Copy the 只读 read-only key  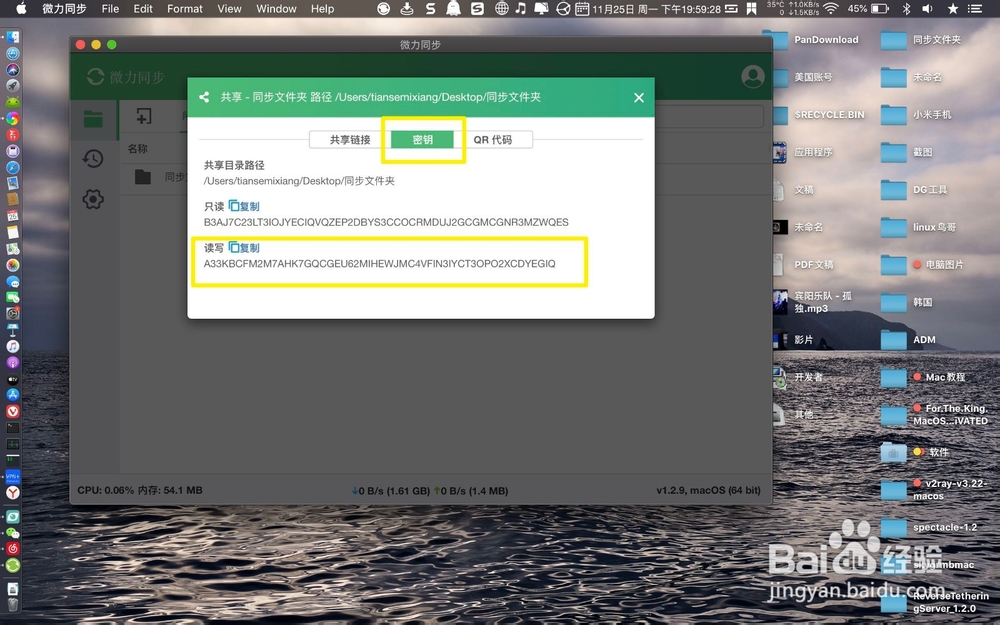244,206
